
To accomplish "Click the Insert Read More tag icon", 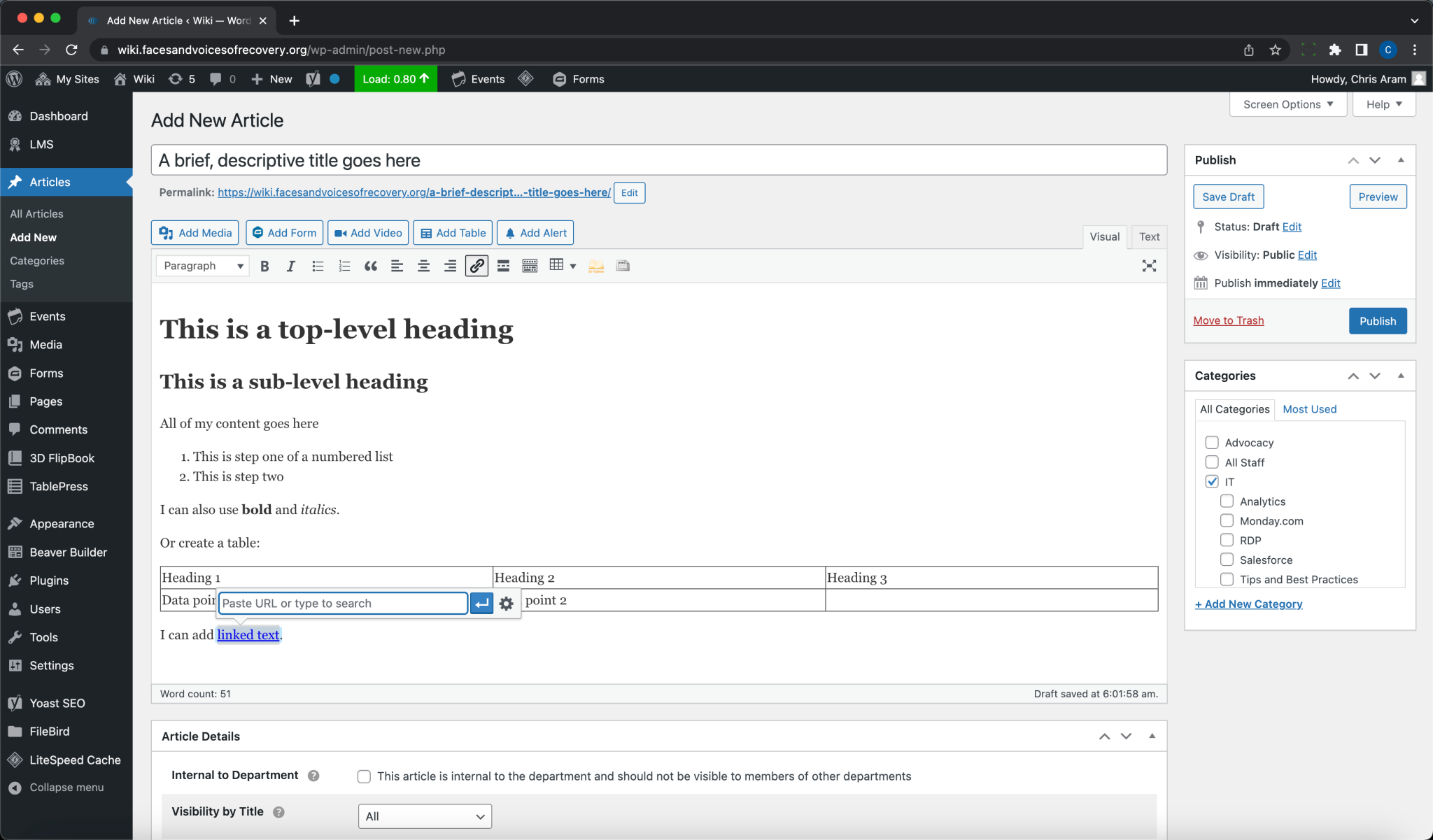I will coord(503,266).
